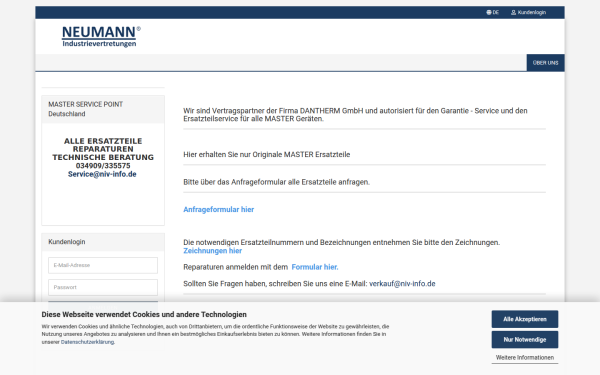Viewport: 600px width, 375px height.
Task: Focus the Passwort input field
Action: click(x=103, y=287)
